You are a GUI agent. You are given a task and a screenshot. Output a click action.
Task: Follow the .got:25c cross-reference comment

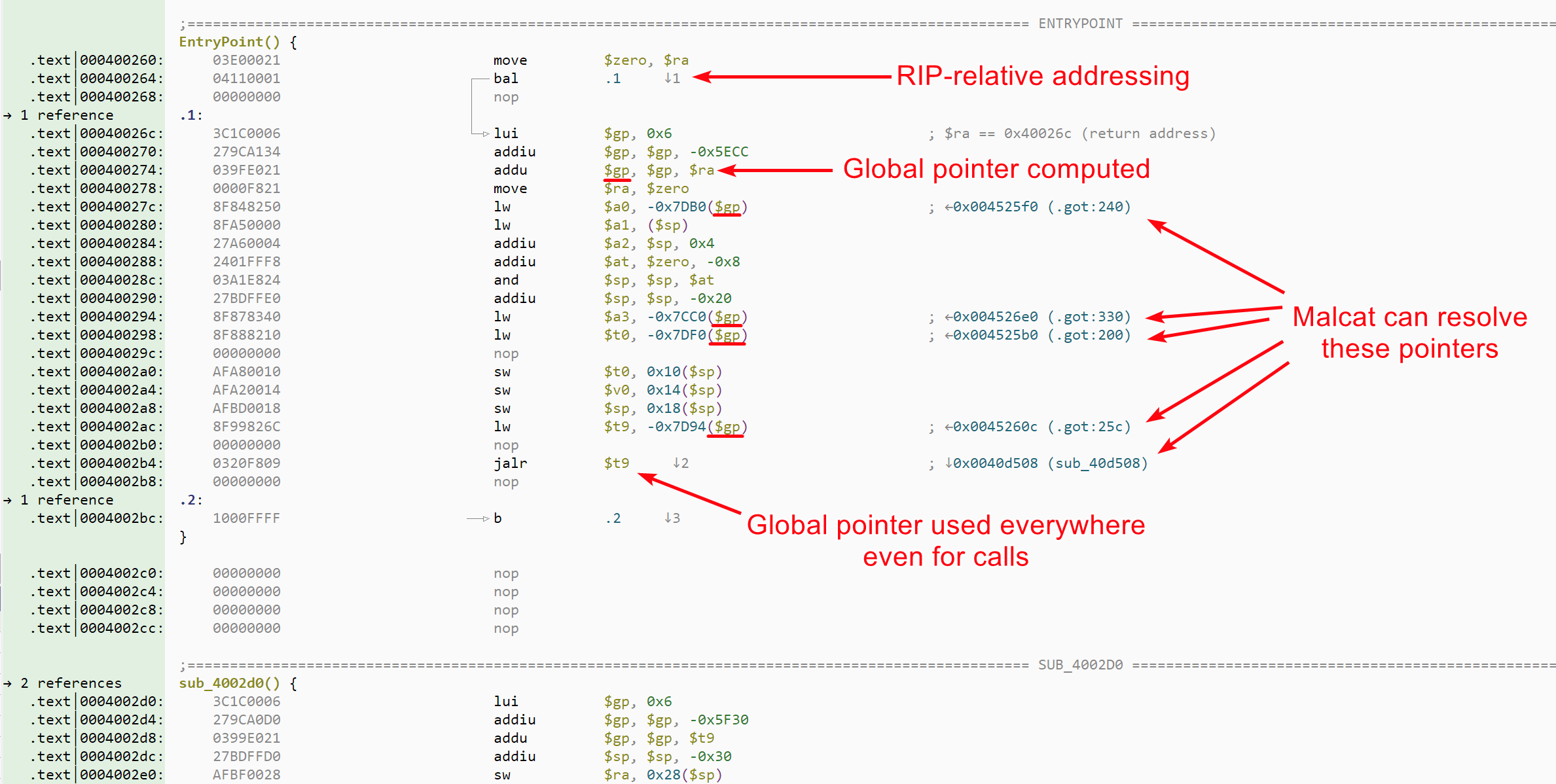click(1038, 427)
